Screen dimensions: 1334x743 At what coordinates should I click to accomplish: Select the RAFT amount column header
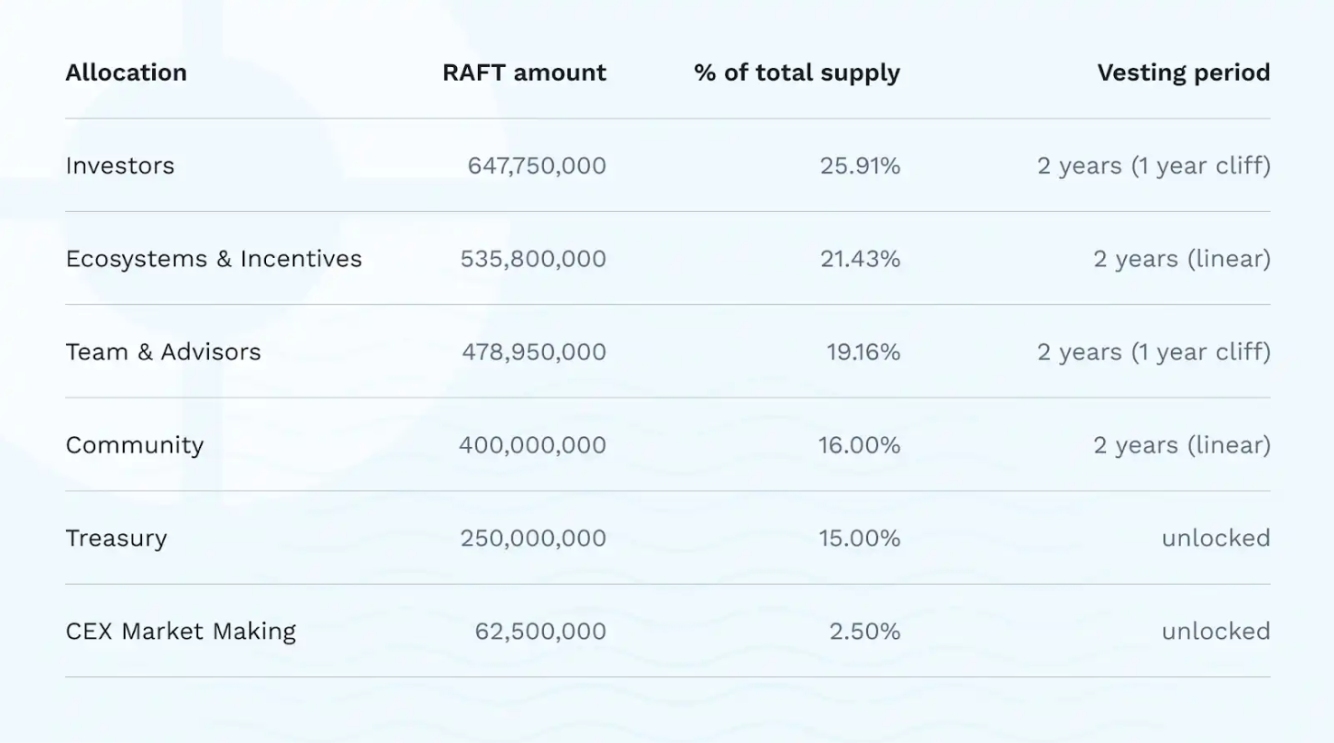pos(524,72)
